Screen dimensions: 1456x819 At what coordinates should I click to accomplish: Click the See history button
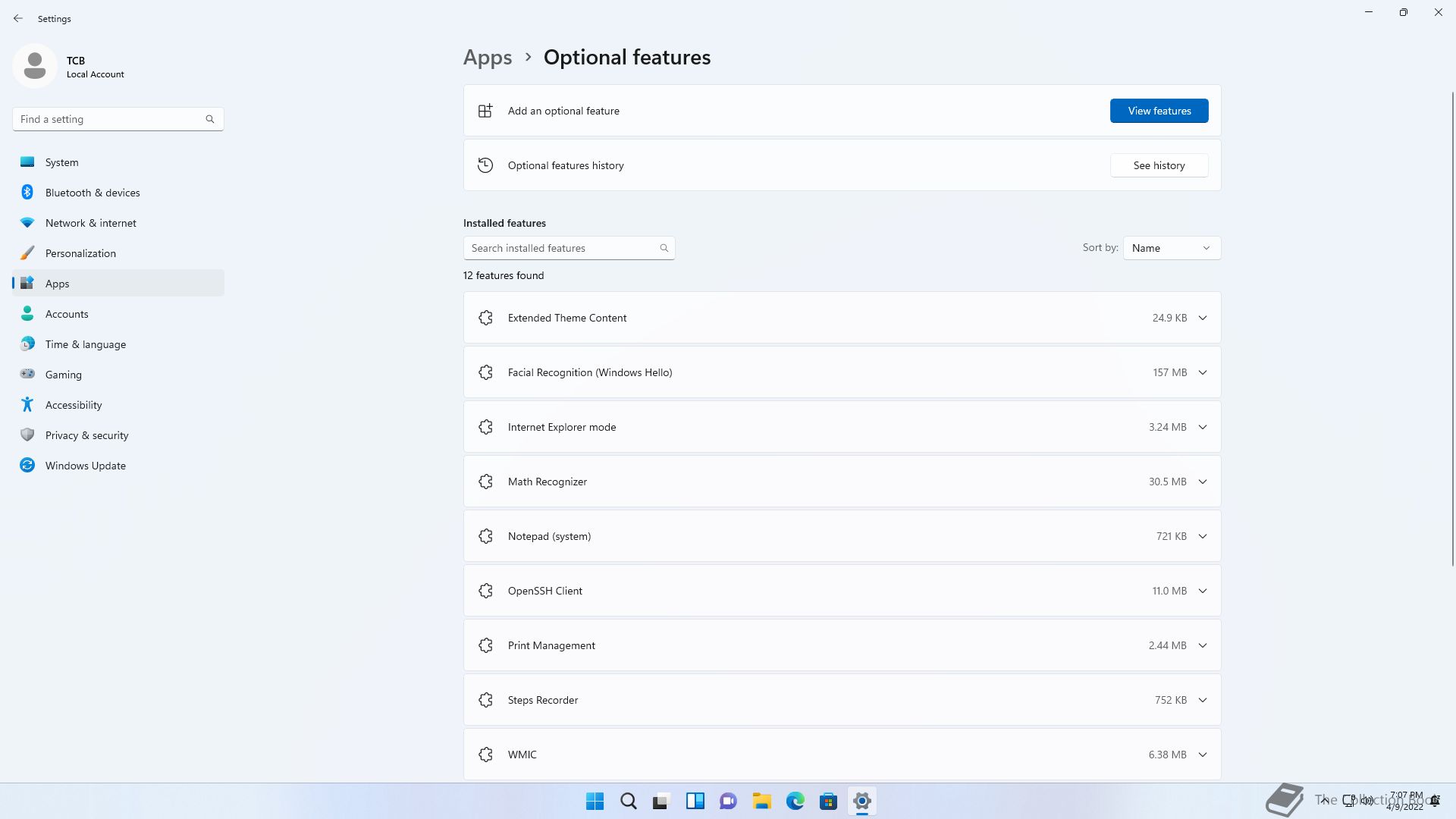[x=1159, y=165]
